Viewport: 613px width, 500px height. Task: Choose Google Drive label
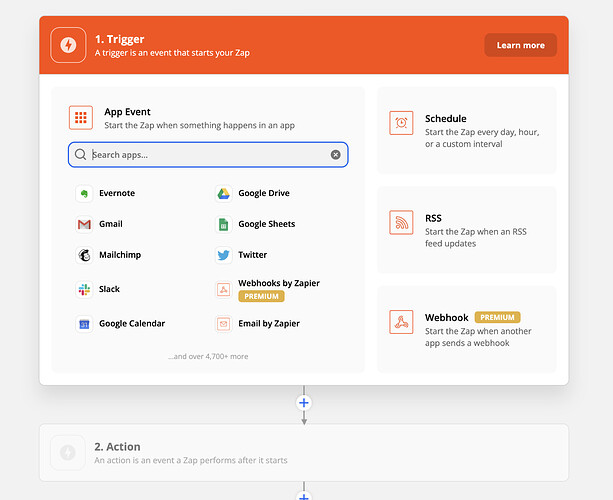[x=264, y=193]
